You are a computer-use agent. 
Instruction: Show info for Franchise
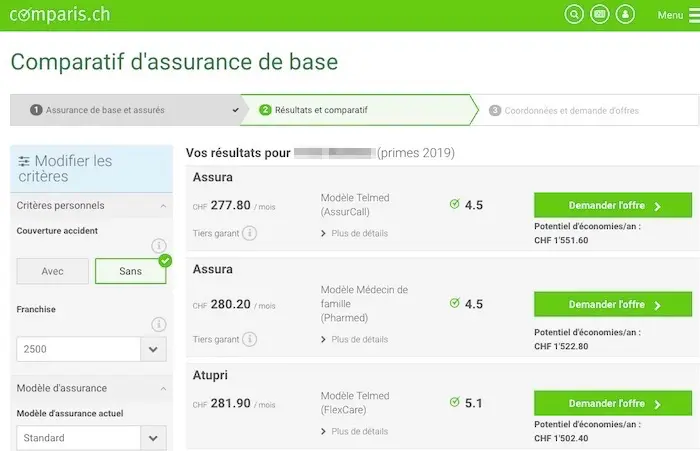[158, 324]
